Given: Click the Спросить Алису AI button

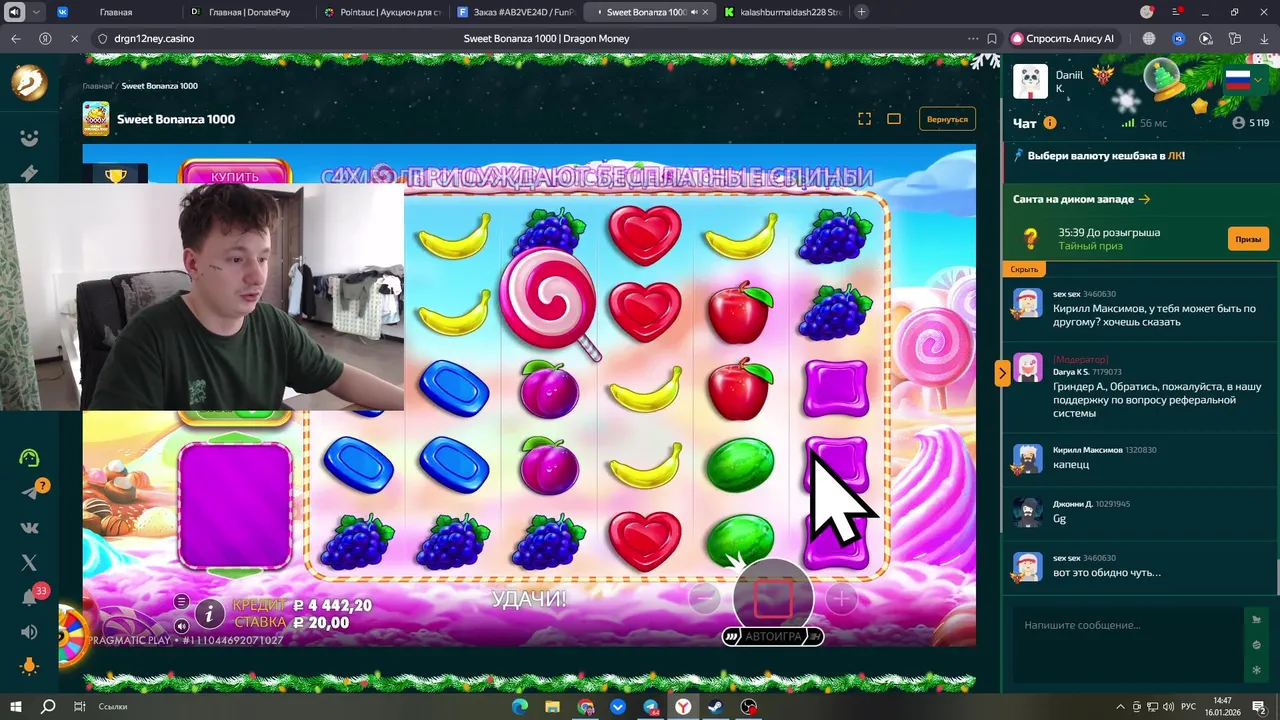Looking at the screenshot, I should click(x=1063, y=38).
